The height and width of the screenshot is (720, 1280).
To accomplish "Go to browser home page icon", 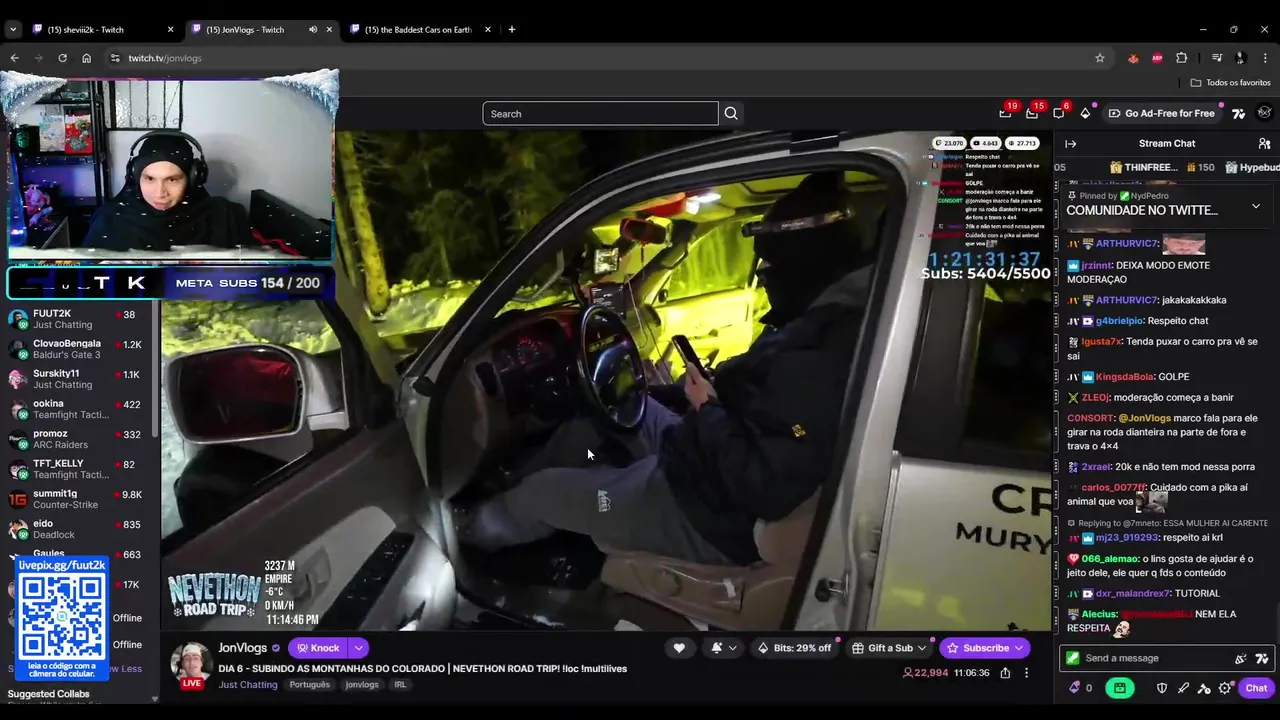I will pos(86,58).
